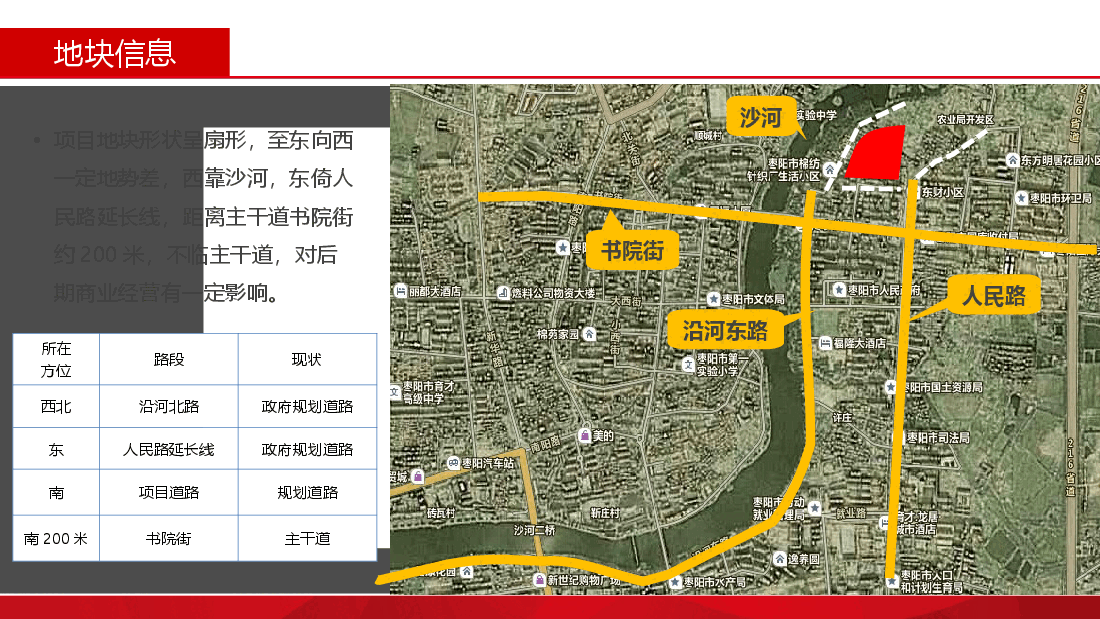
Task: Click the red fan-shaped land plot
Action: tap(877, 152)
